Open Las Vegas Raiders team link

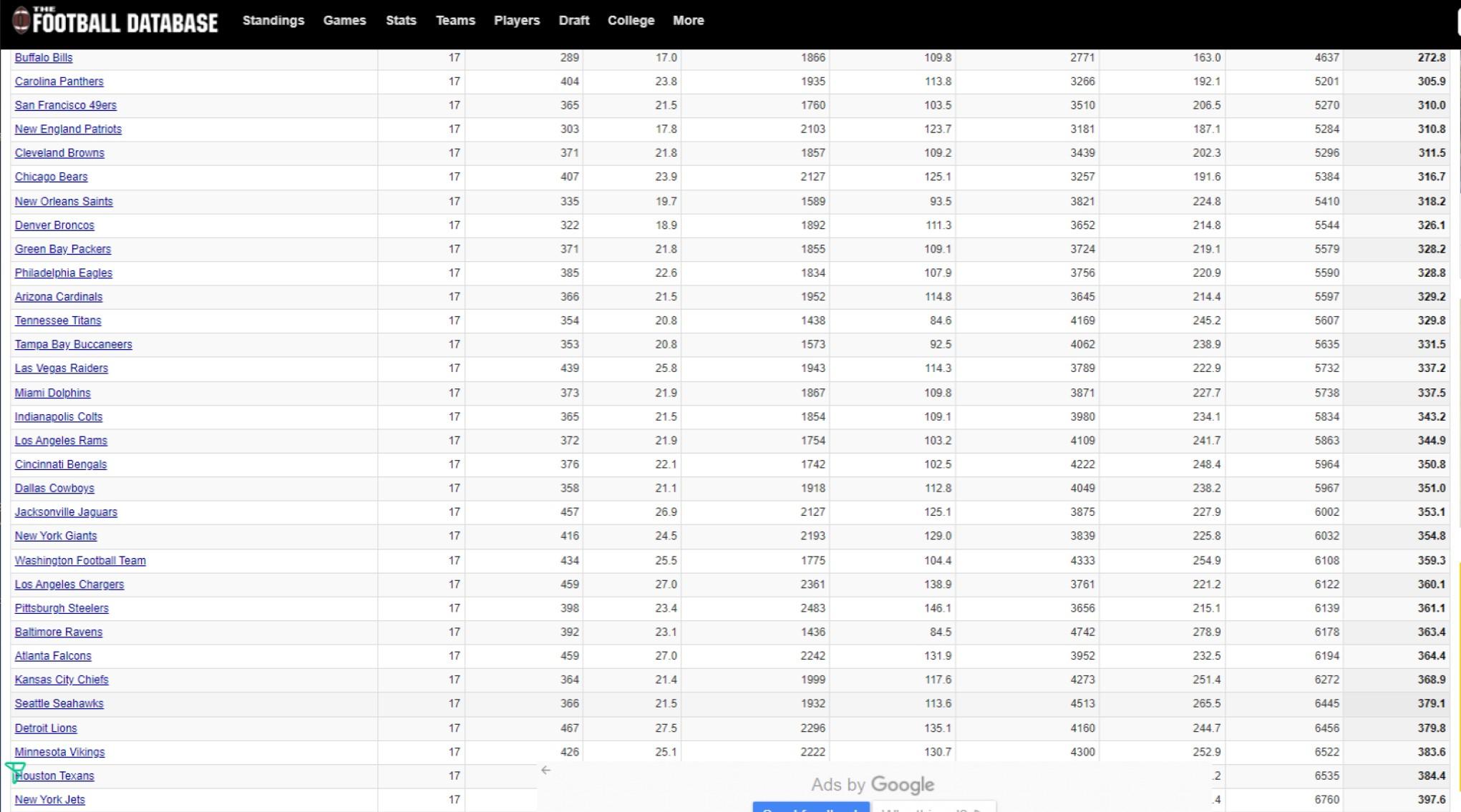pos(62,368)
